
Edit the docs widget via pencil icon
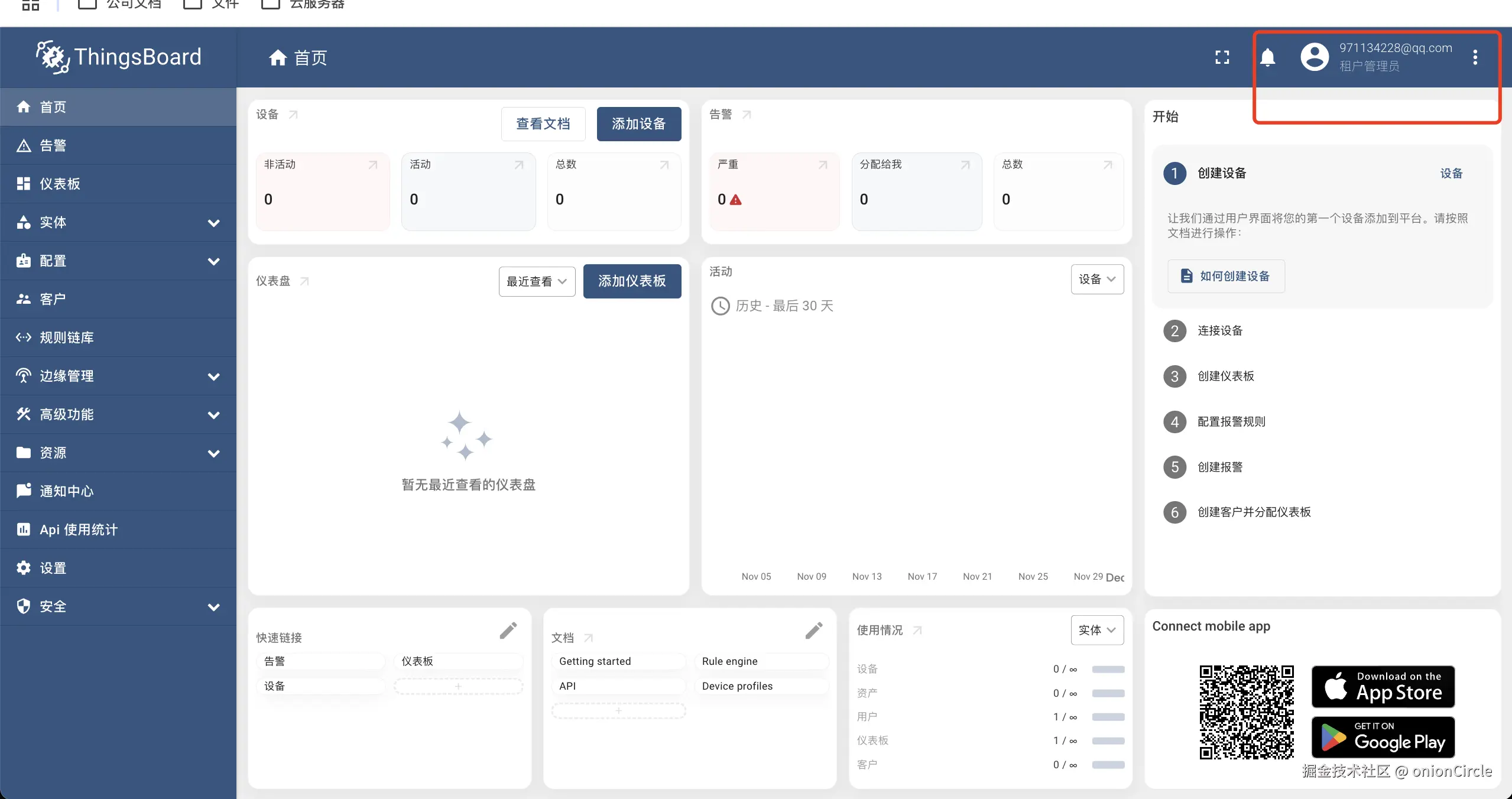pyautogui.click(x=813, y=631)
